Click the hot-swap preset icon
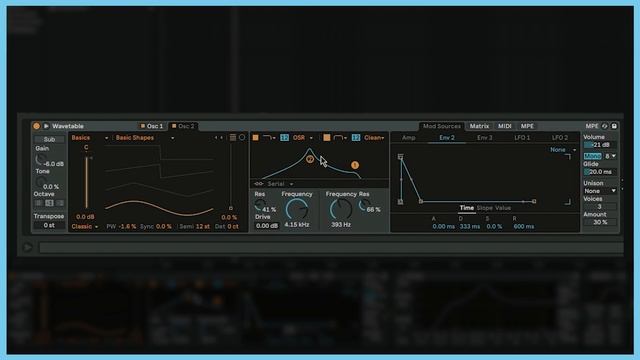 (605, 126)
